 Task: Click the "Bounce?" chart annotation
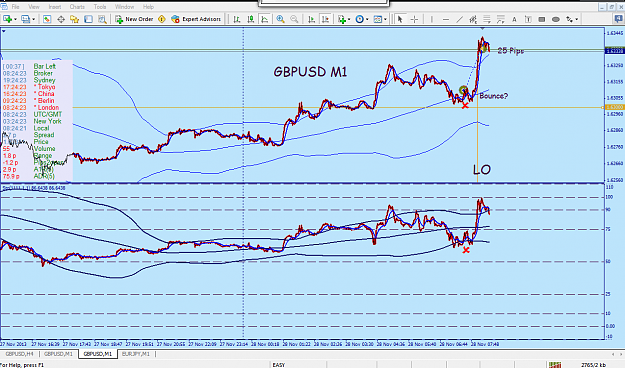click(493, 96)
